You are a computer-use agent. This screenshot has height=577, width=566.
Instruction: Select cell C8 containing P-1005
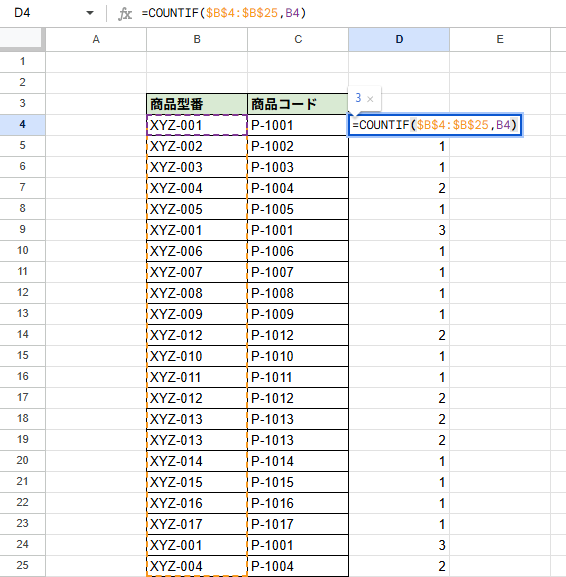click(x=298, y=209)
